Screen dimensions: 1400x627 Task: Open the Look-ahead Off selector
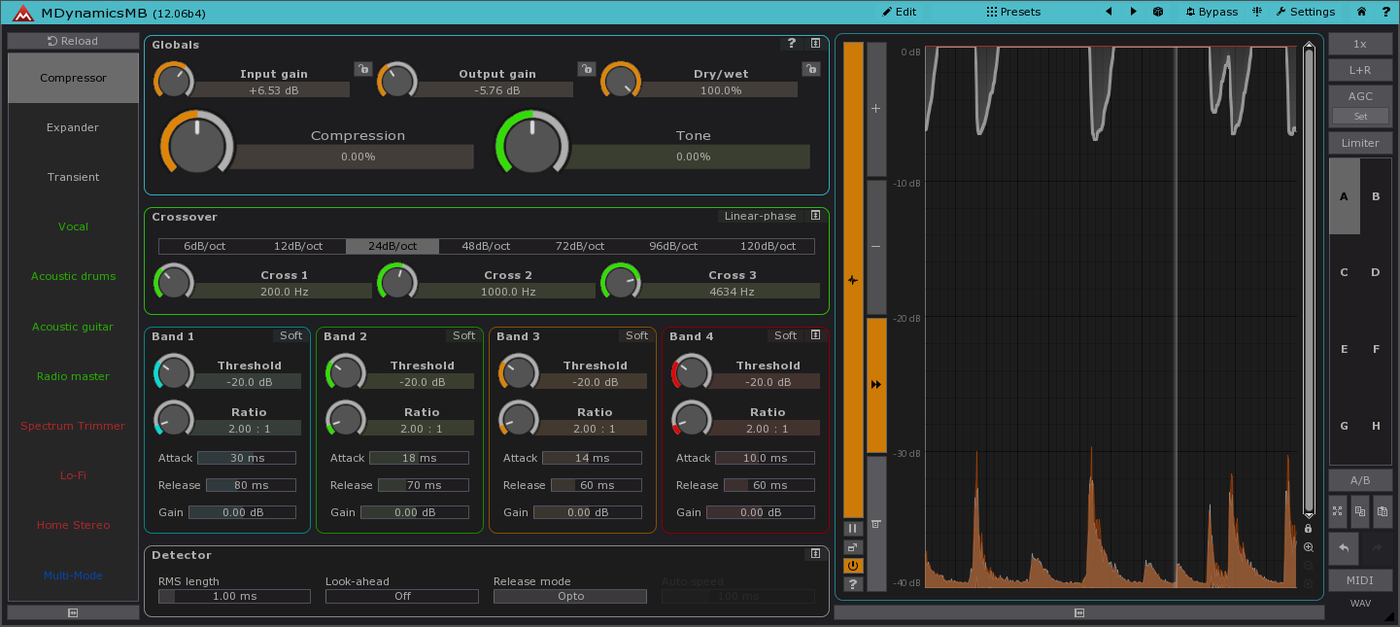coord(402,596)
